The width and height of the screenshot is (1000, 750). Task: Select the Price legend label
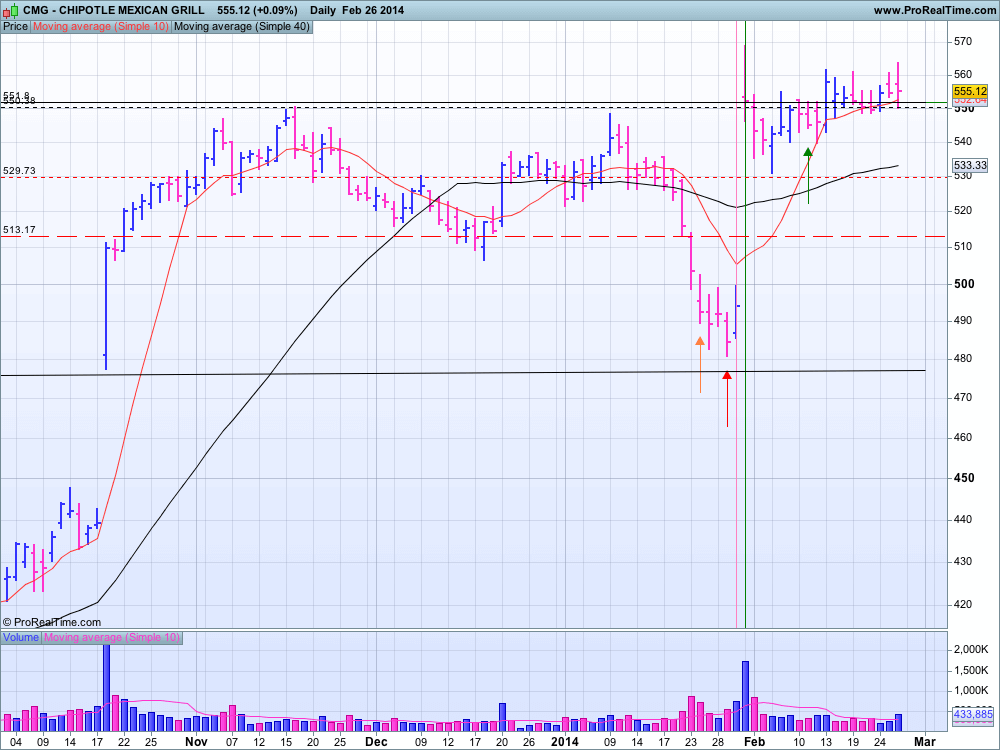pos(15,27)
